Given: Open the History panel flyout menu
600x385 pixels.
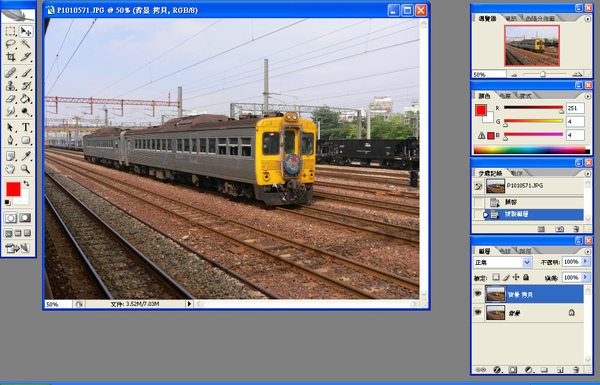Looking at the screenshot, I should click(588, 173).
